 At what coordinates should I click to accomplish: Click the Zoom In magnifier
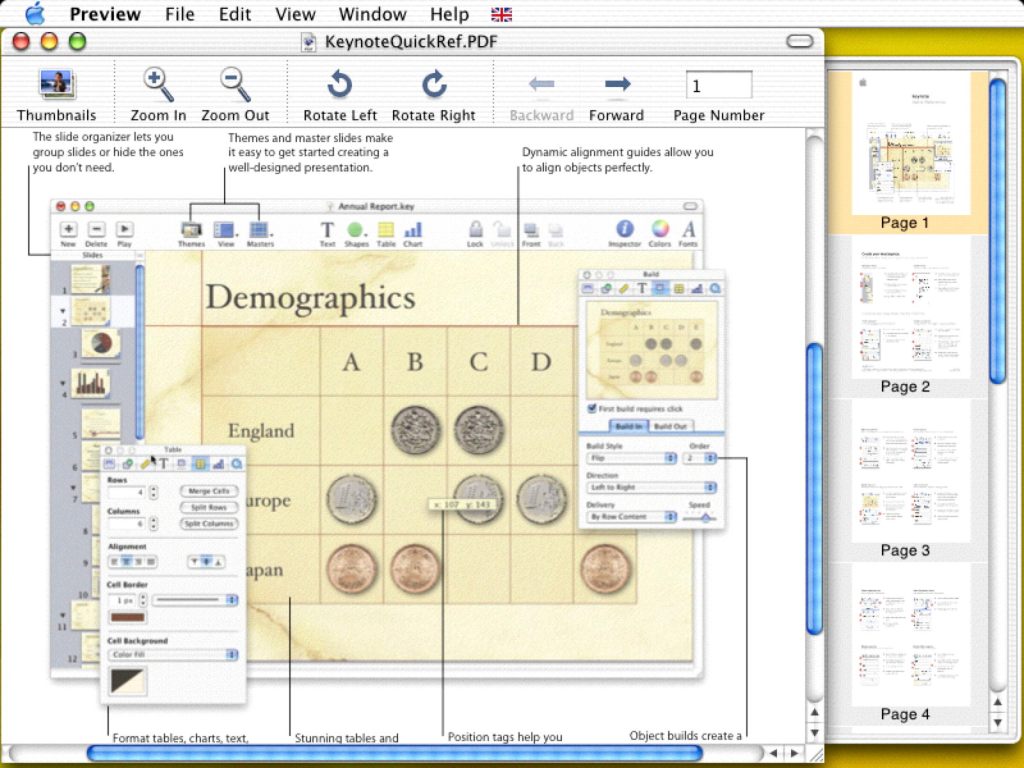tap(158, 84)
